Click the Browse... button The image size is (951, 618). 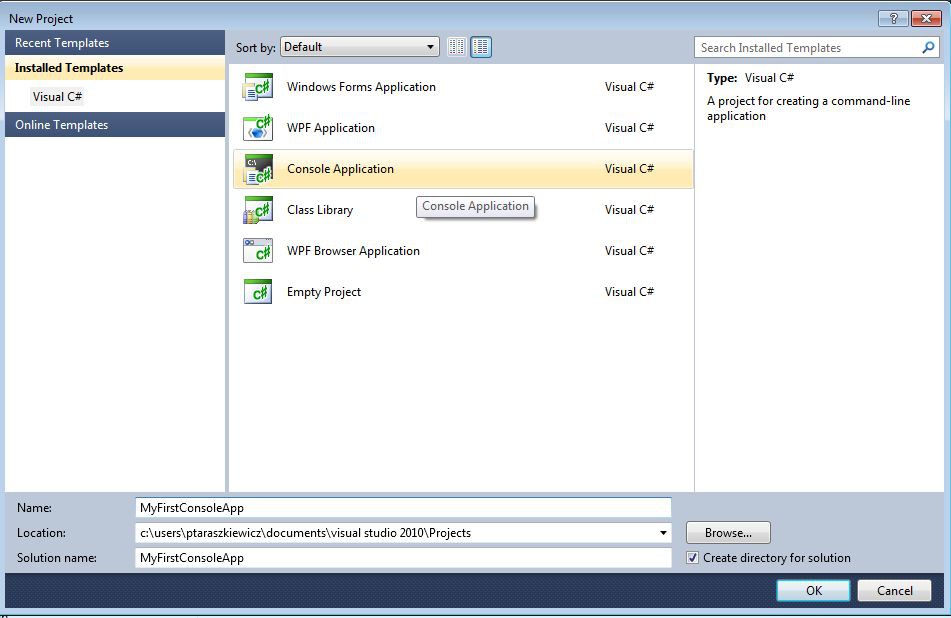728,533
